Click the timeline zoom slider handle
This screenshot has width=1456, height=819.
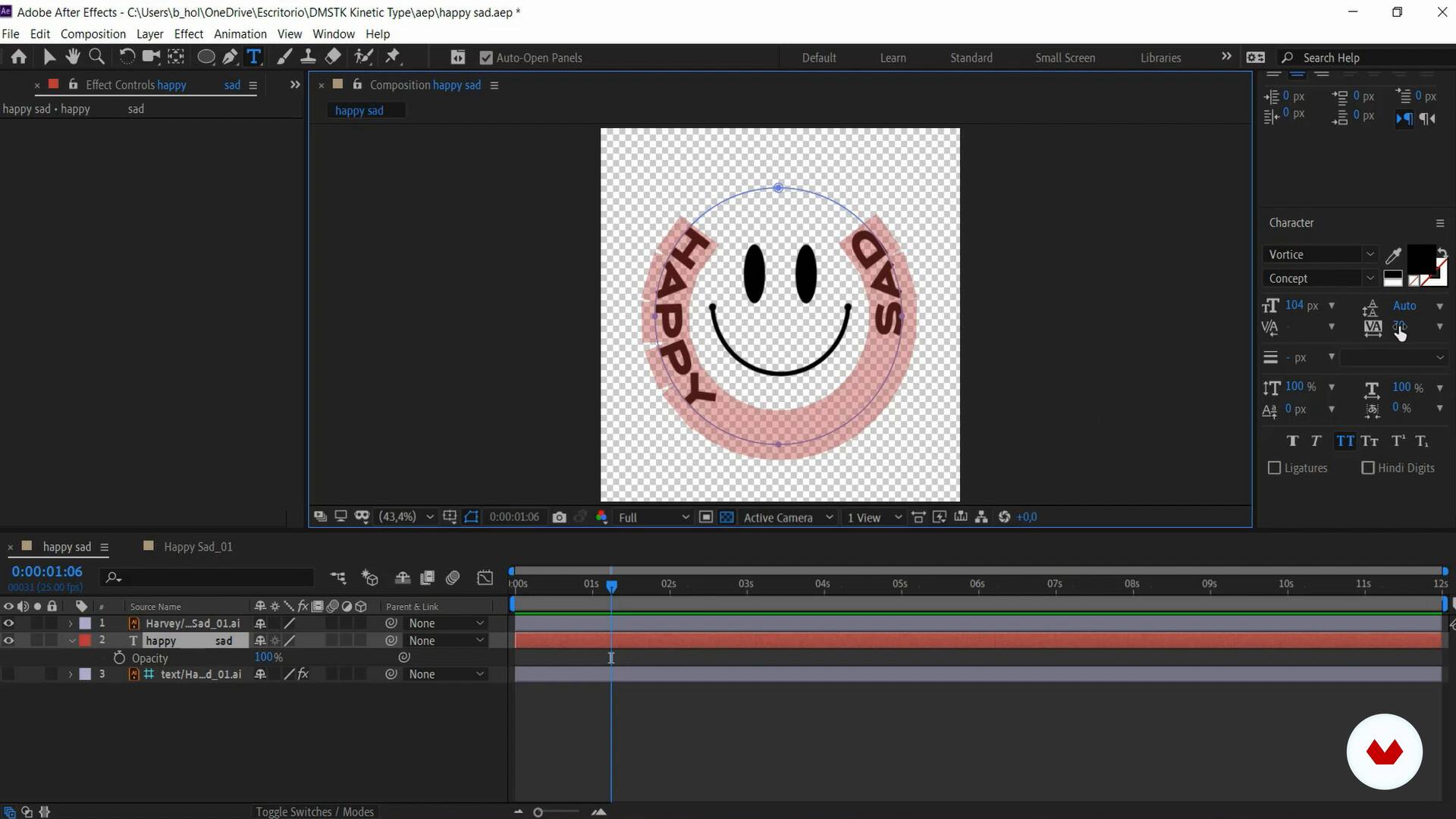click(538, 812)
